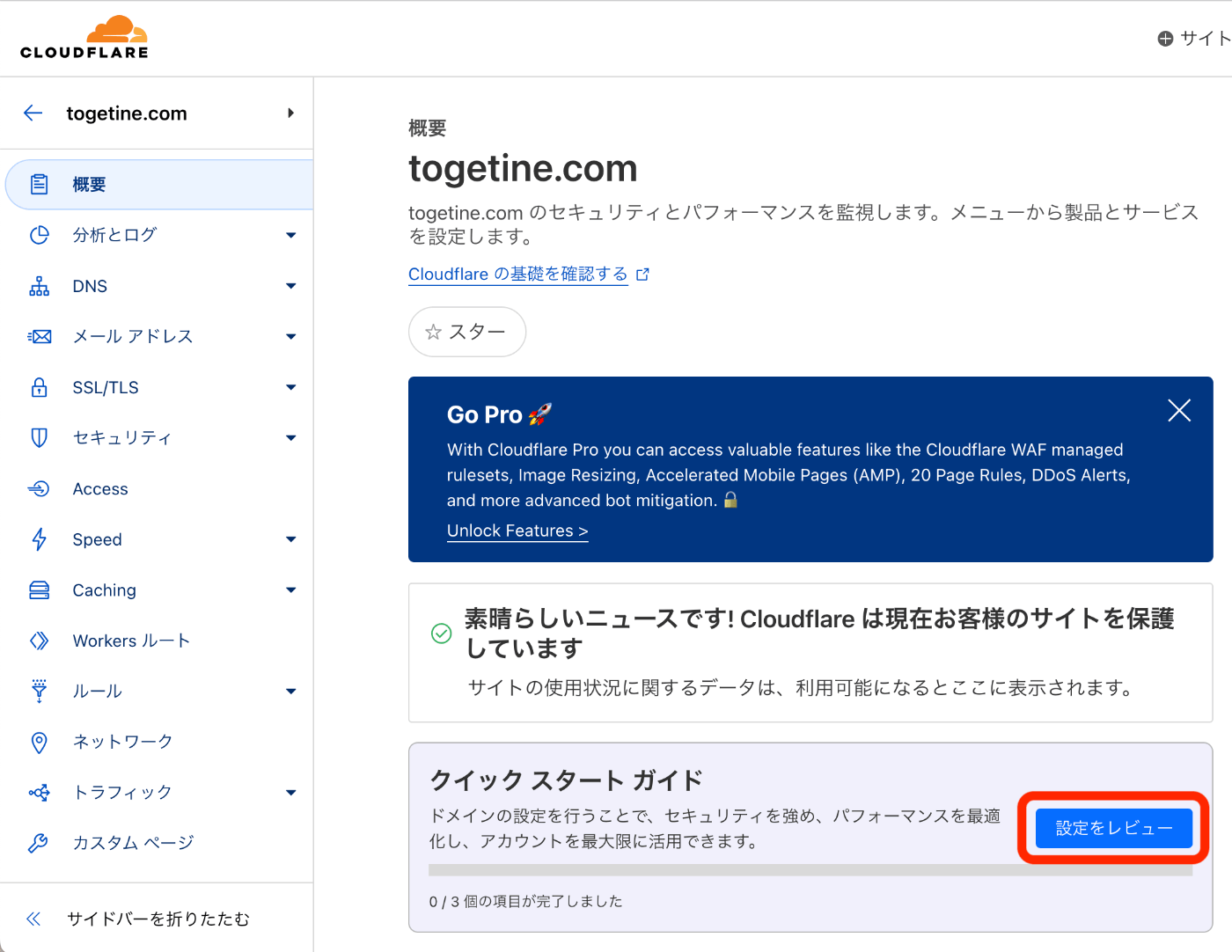Click the トラフィック routing nodes icon

point(40,792)
